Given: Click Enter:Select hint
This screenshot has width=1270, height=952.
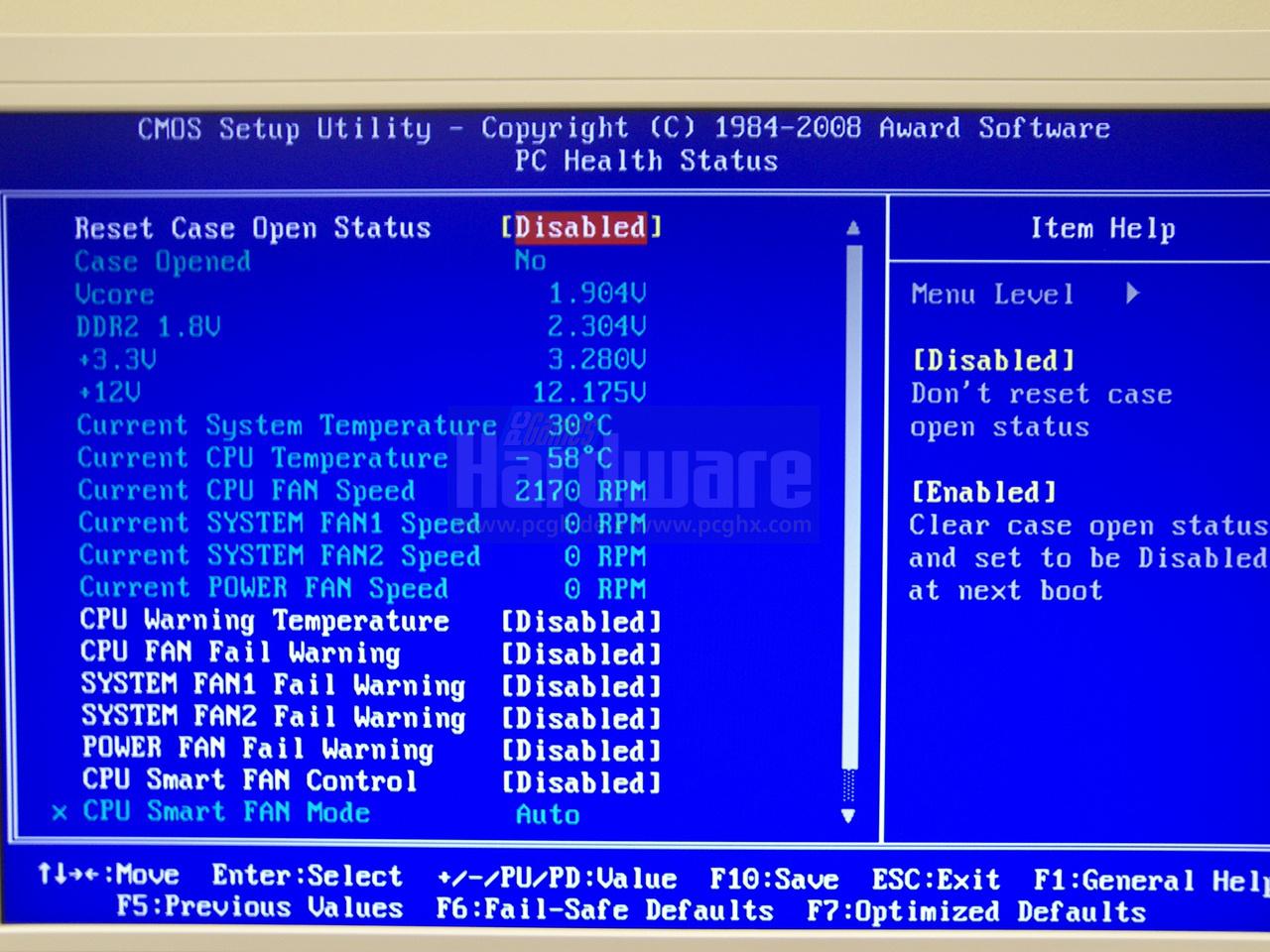Looking at the screenshot, I should click(308, 876).
